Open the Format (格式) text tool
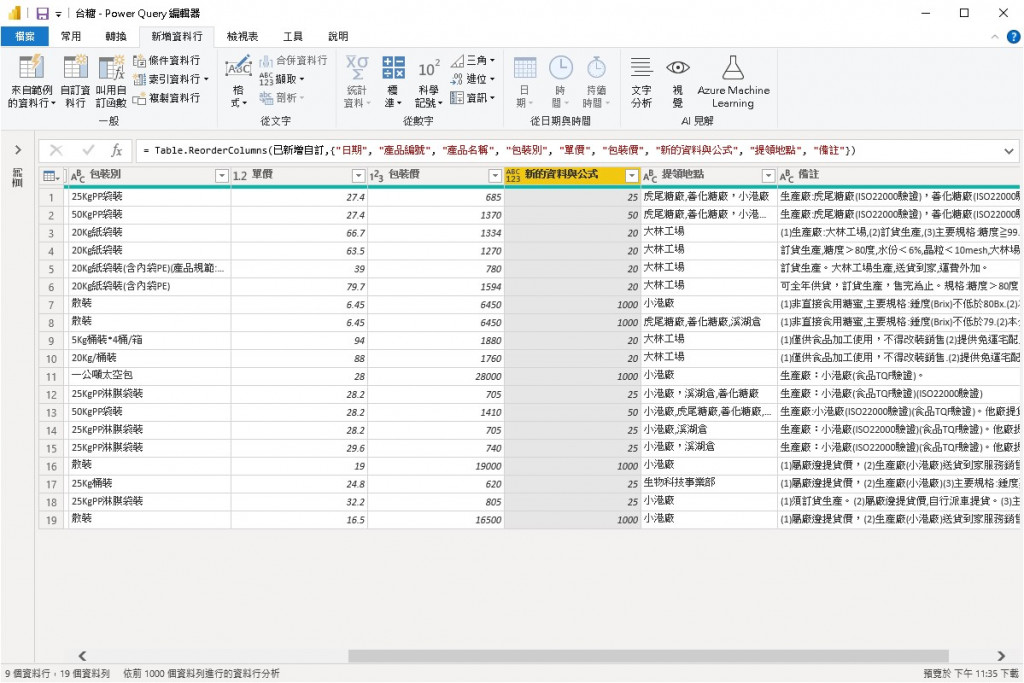 click(x=238, y=82)
